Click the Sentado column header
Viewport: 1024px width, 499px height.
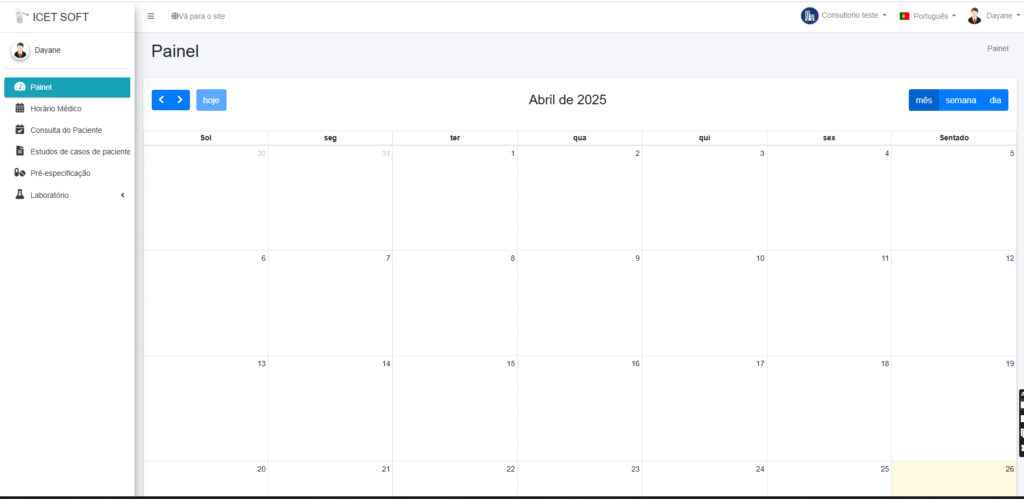[954, 138]
